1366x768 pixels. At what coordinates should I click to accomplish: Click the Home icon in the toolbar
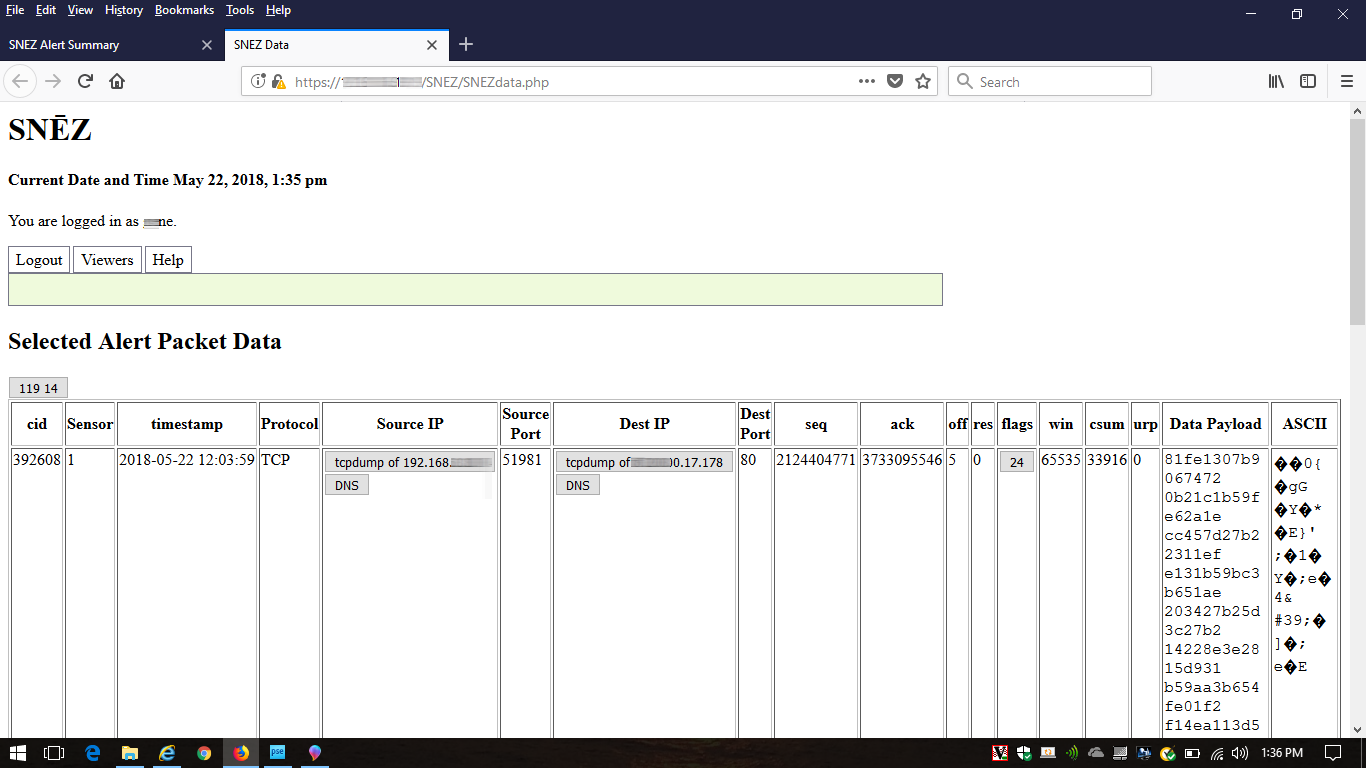coord(116,81)
